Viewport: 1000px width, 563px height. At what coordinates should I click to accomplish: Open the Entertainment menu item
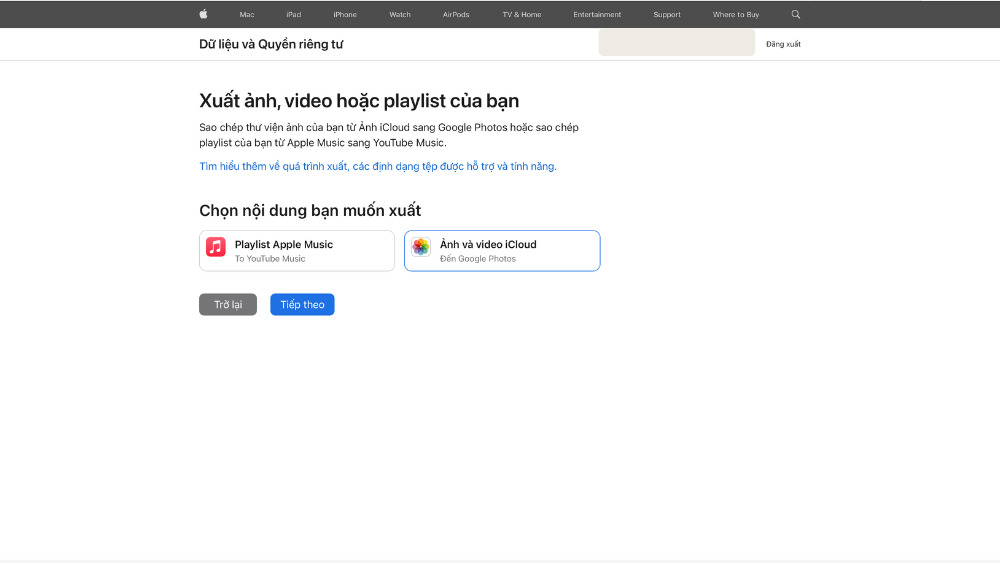click(x=597, y=14)
